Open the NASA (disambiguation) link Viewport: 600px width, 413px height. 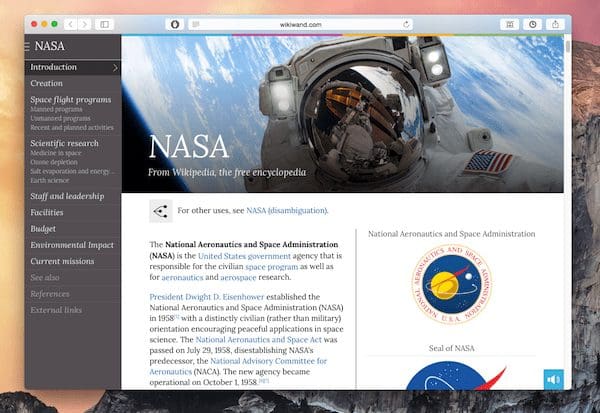coord(287,211)
